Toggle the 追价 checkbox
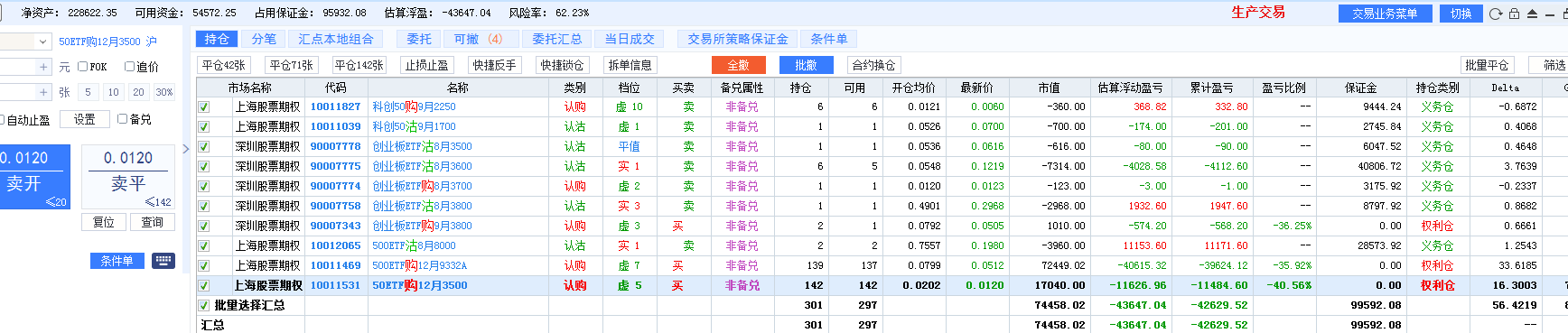This screenshot has height=333, width=1568. [129, 67]
